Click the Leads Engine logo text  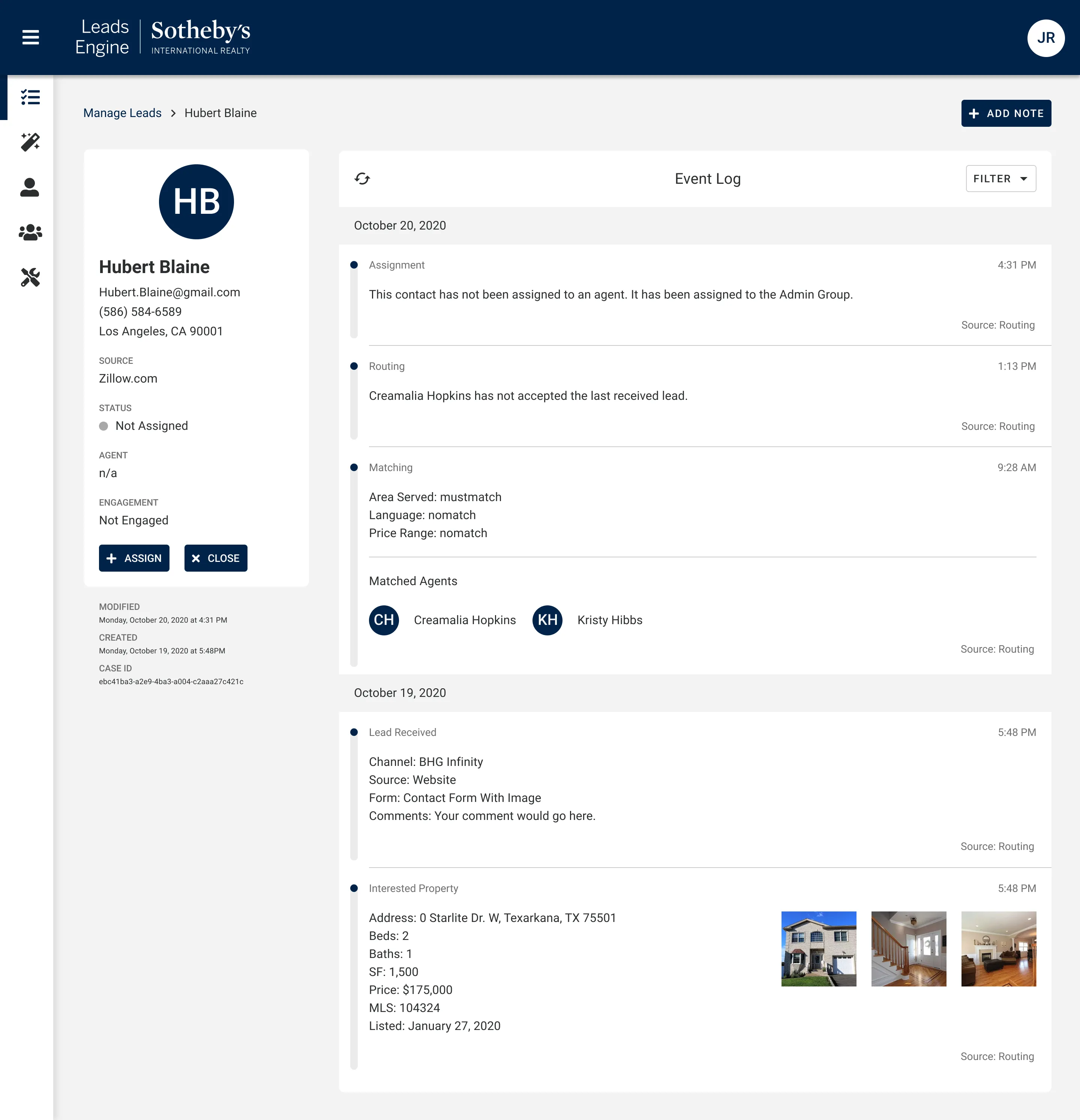[102, 38]
